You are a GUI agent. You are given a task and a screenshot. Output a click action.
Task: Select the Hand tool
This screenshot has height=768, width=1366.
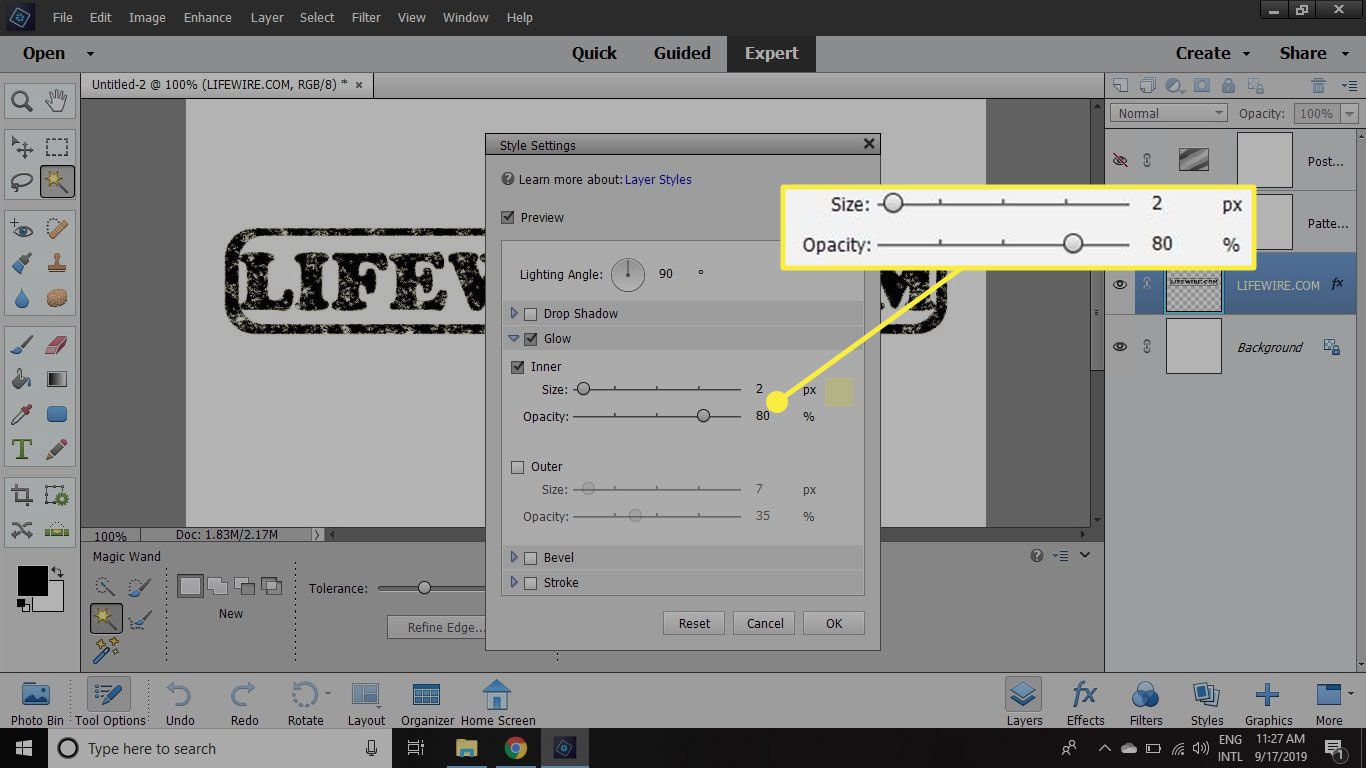tap(57, 100)
